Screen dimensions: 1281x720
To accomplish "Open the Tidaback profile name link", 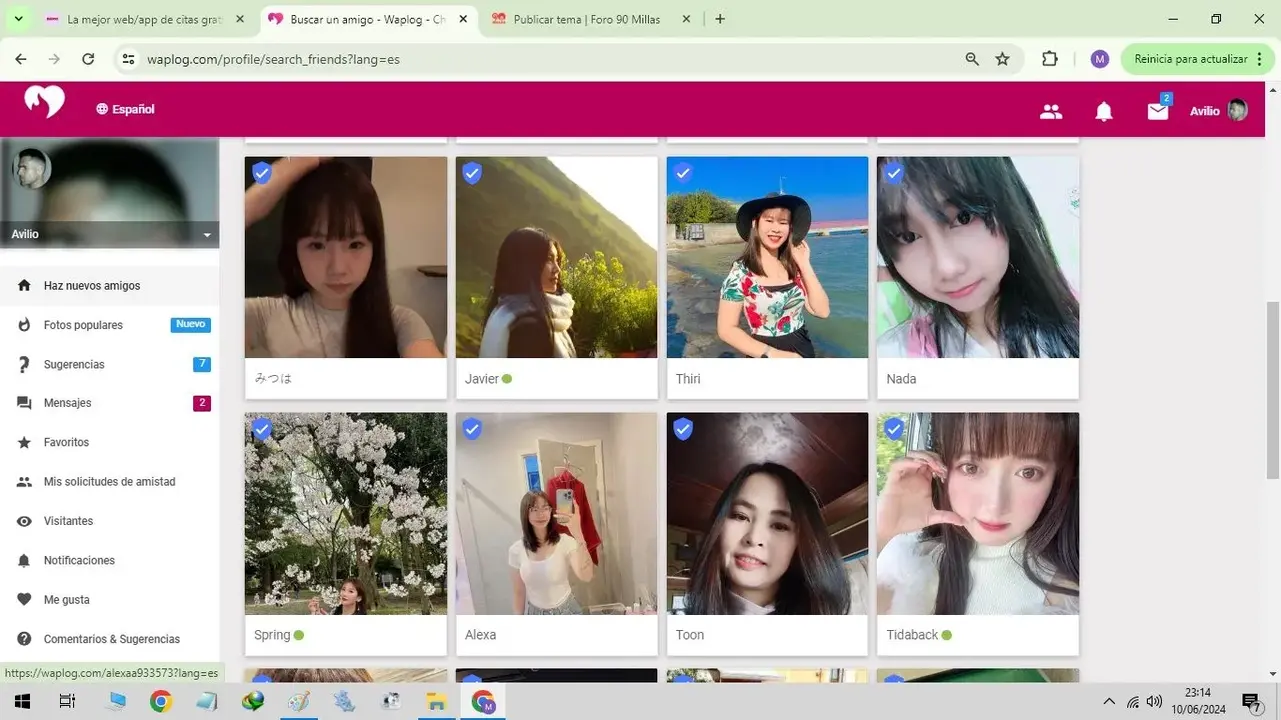I will point(912,635).
